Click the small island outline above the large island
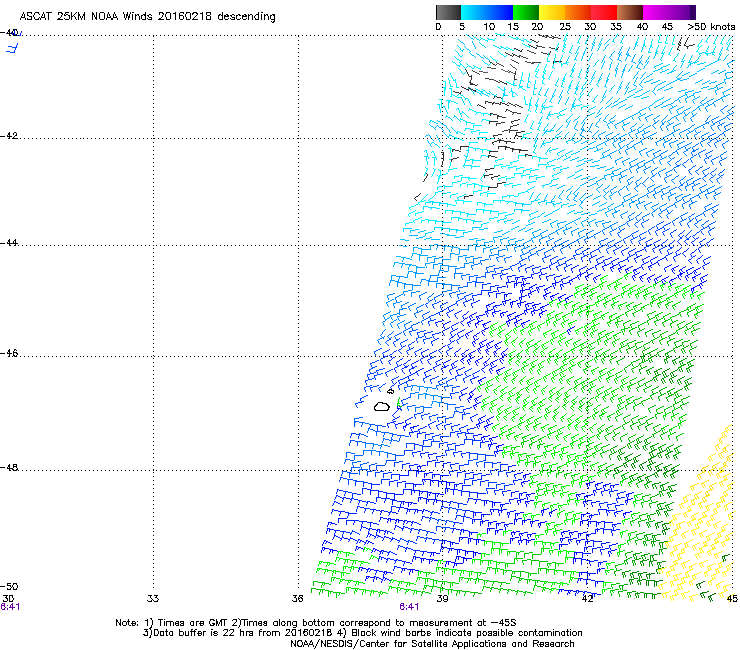Screen dimensions: 740x650 [390, 391]
